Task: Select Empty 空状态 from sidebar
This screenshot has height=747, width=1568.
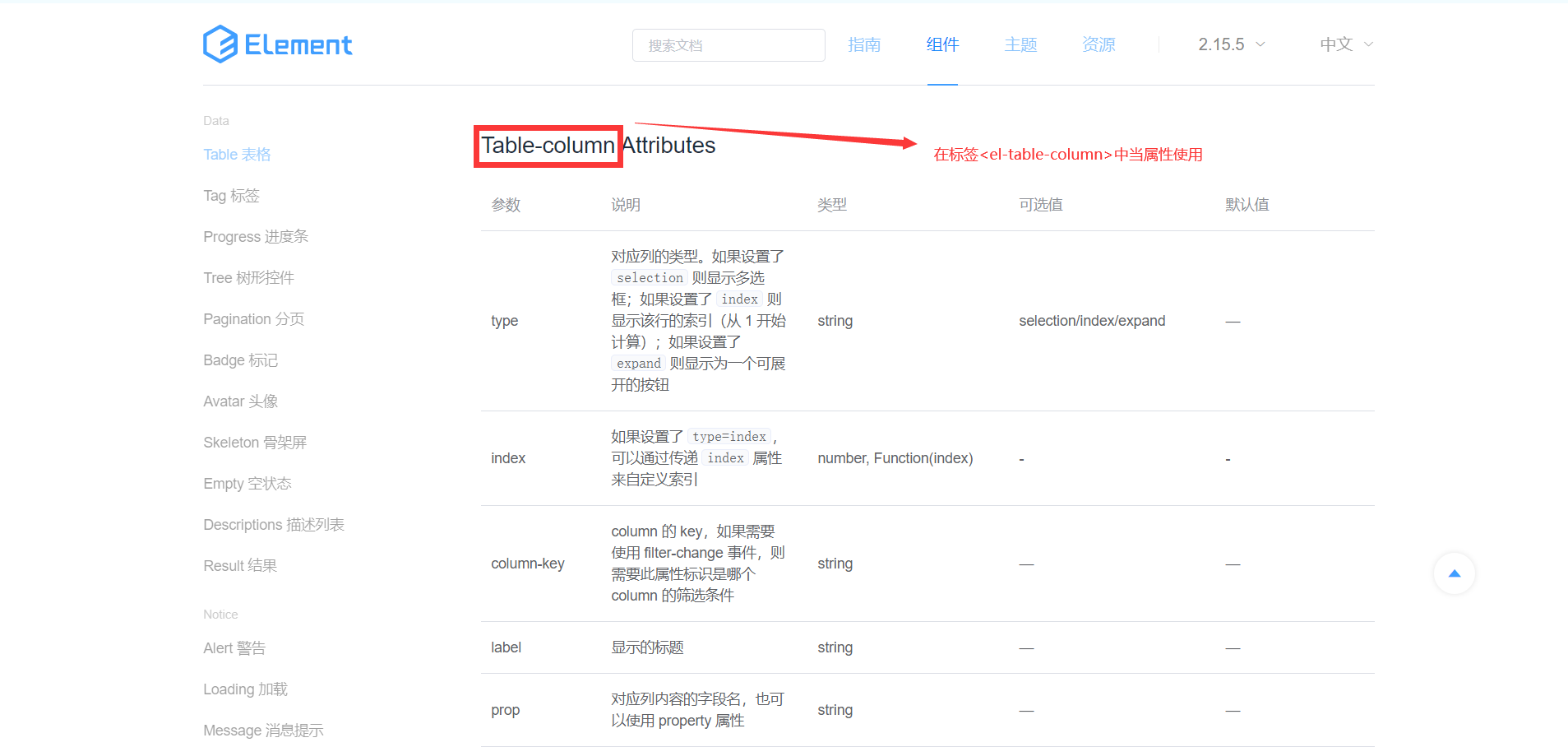Action: click(x=247, y=483)
